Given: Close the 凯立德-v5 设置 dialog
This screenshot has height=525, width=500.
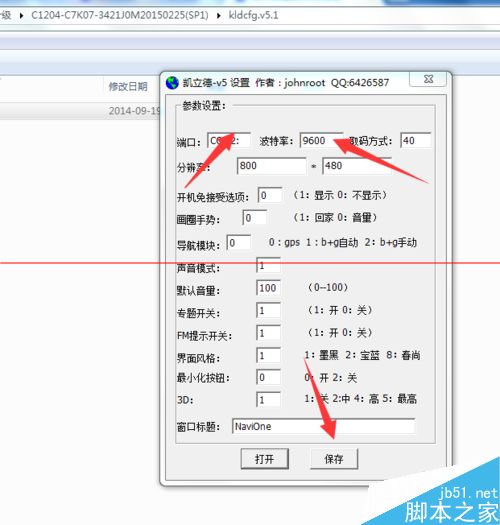Looking at the screenshot, I should click(x=428, y=80).
